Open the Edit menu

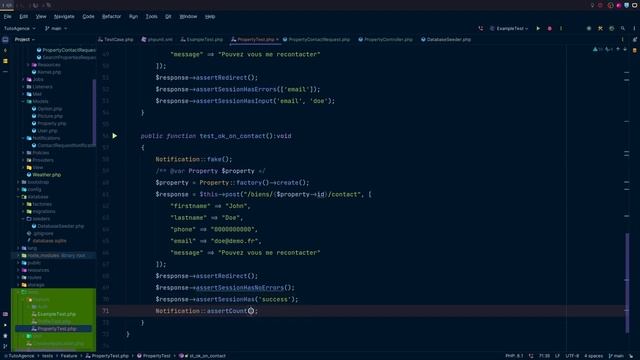[x=24, y=17]
